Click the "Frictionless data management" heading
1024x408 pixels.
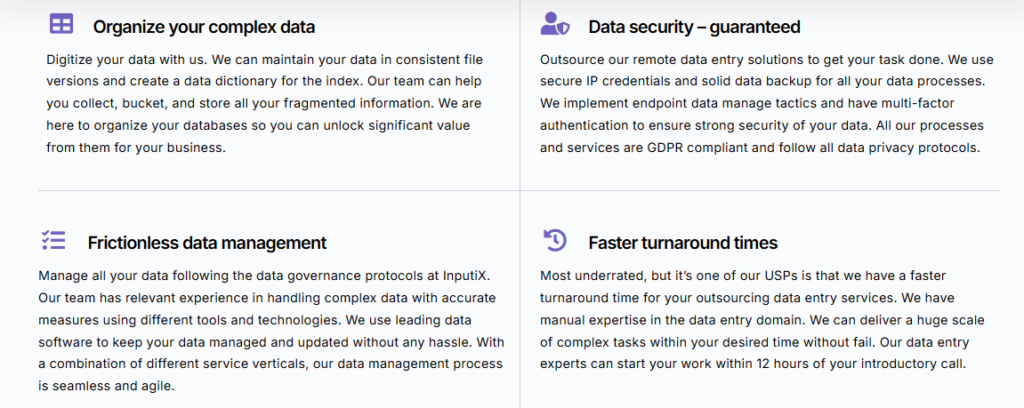pyautogui.click(x=207, y=243)
